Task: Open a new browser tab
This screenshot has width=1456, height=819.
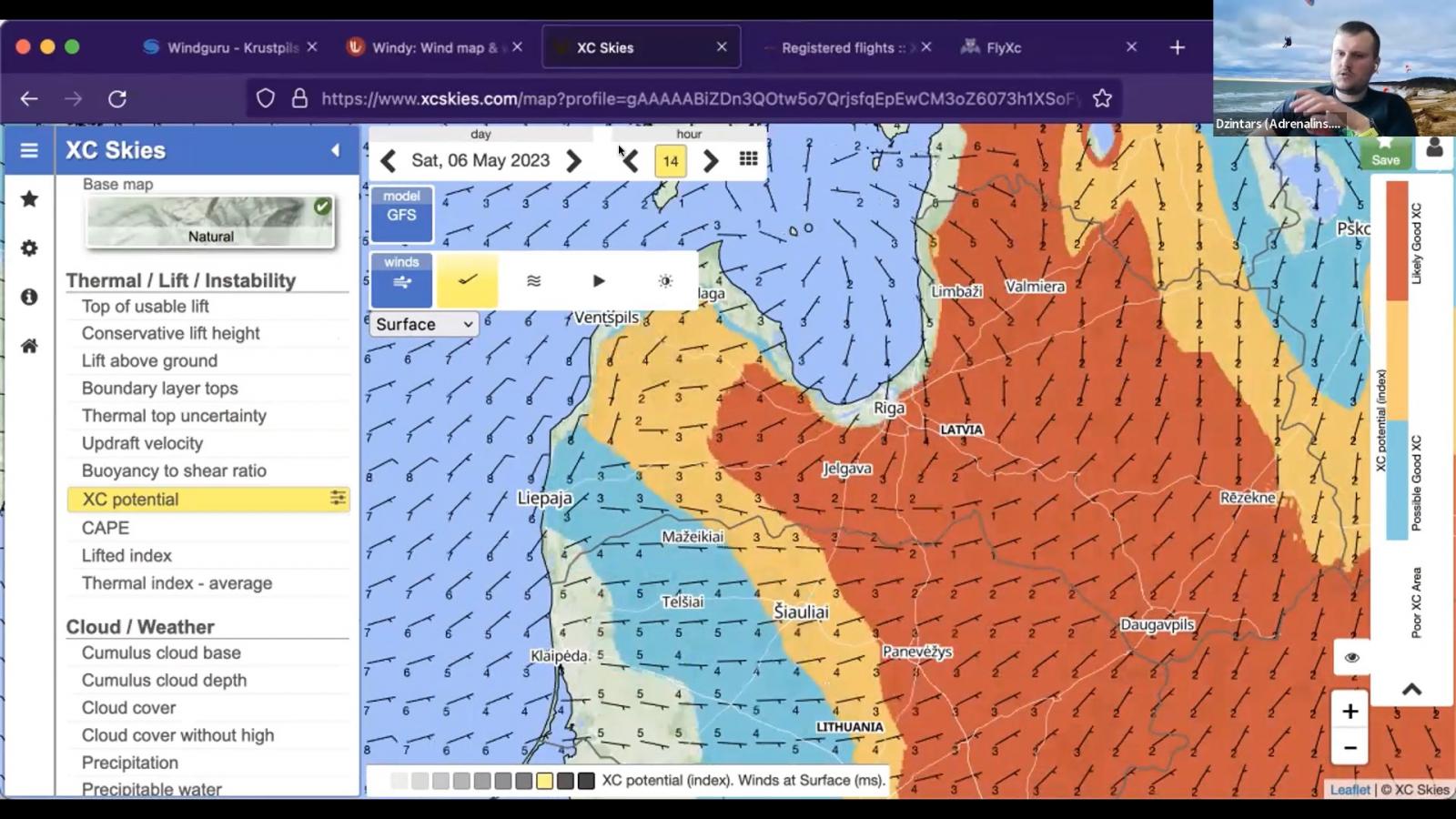Action: pyautogui.click(x=1178, y=47)
